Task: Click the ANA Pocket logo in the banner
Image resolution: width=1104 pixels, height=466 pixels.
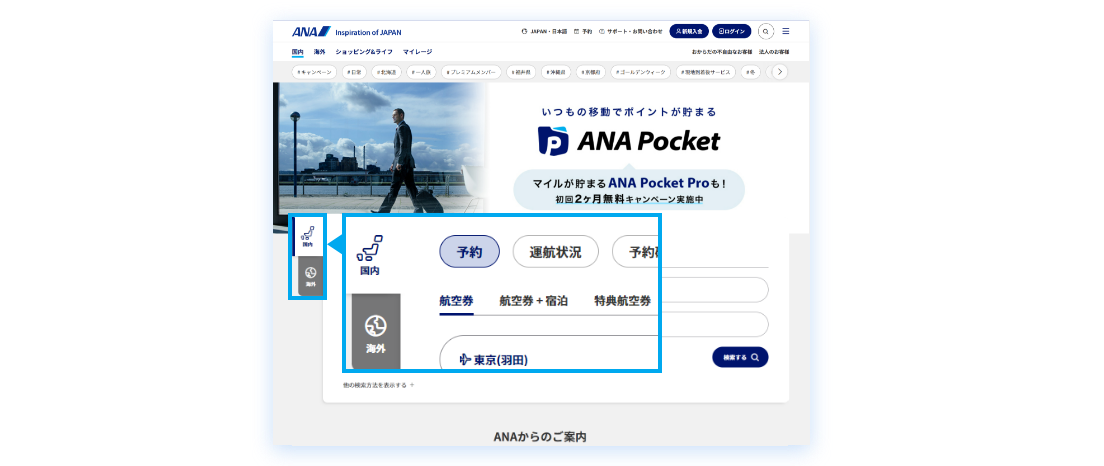Action: 629,141
